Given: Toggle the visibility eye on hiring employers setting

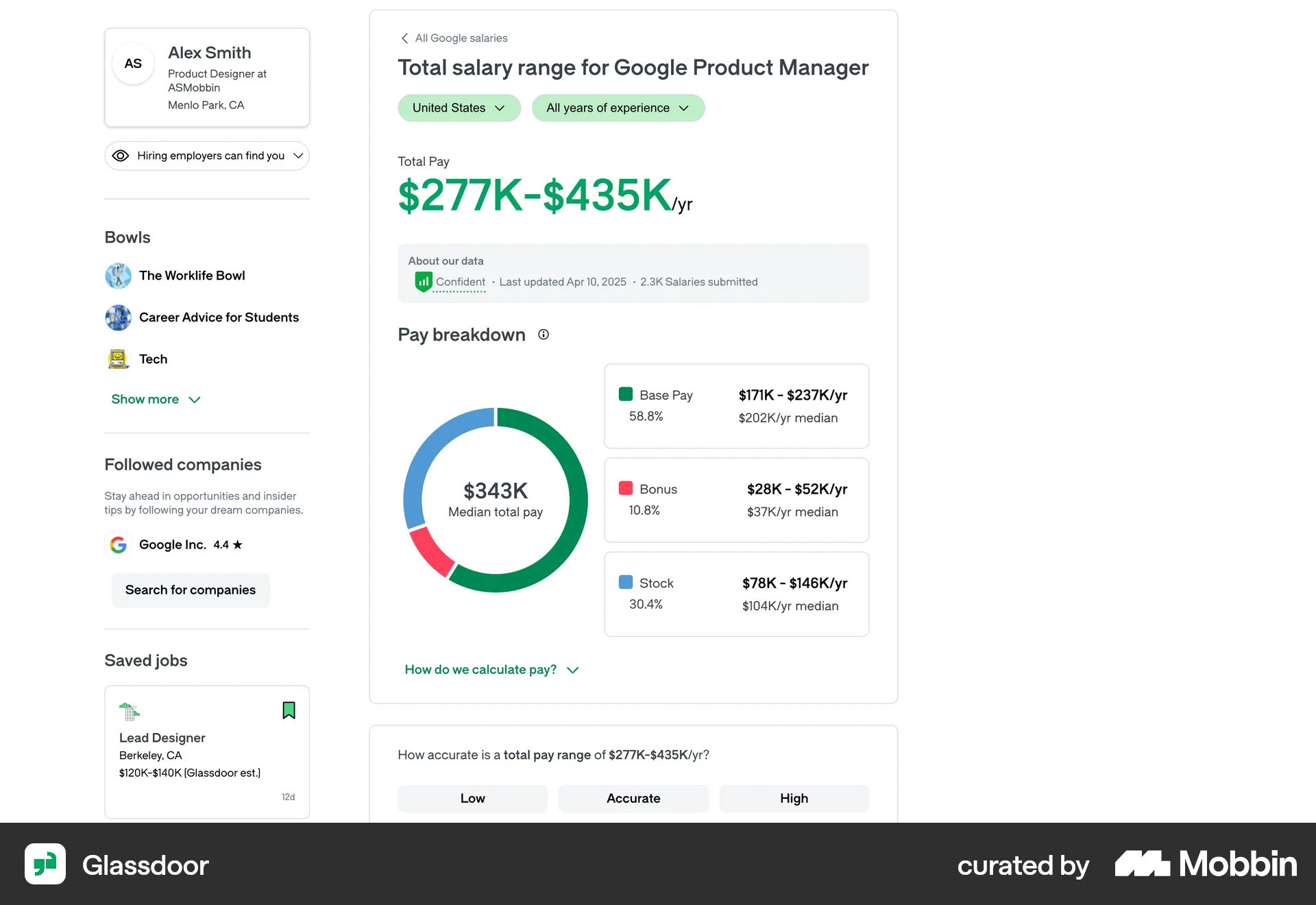Looking at the screenshot, I should pyautogui.click(x=121, y=156).
